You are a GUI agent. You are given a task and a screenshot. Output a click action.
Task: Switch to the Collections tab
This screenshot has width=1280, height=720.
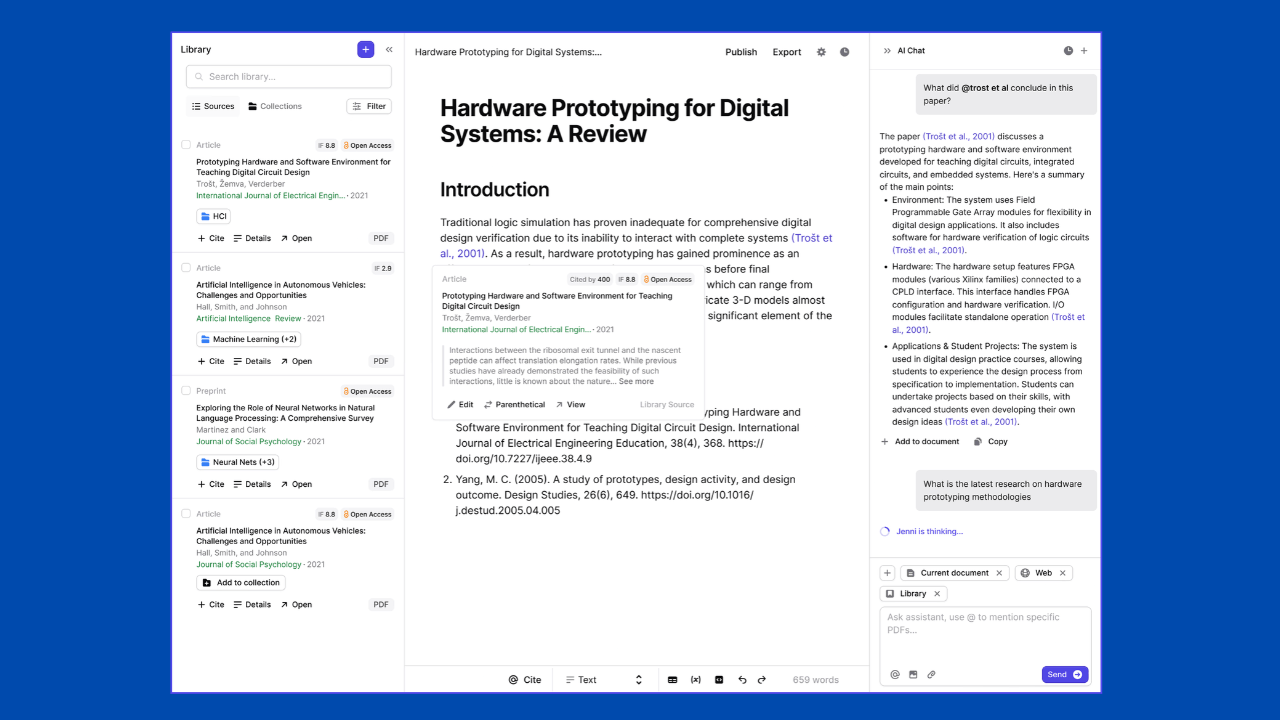(275, 106)
